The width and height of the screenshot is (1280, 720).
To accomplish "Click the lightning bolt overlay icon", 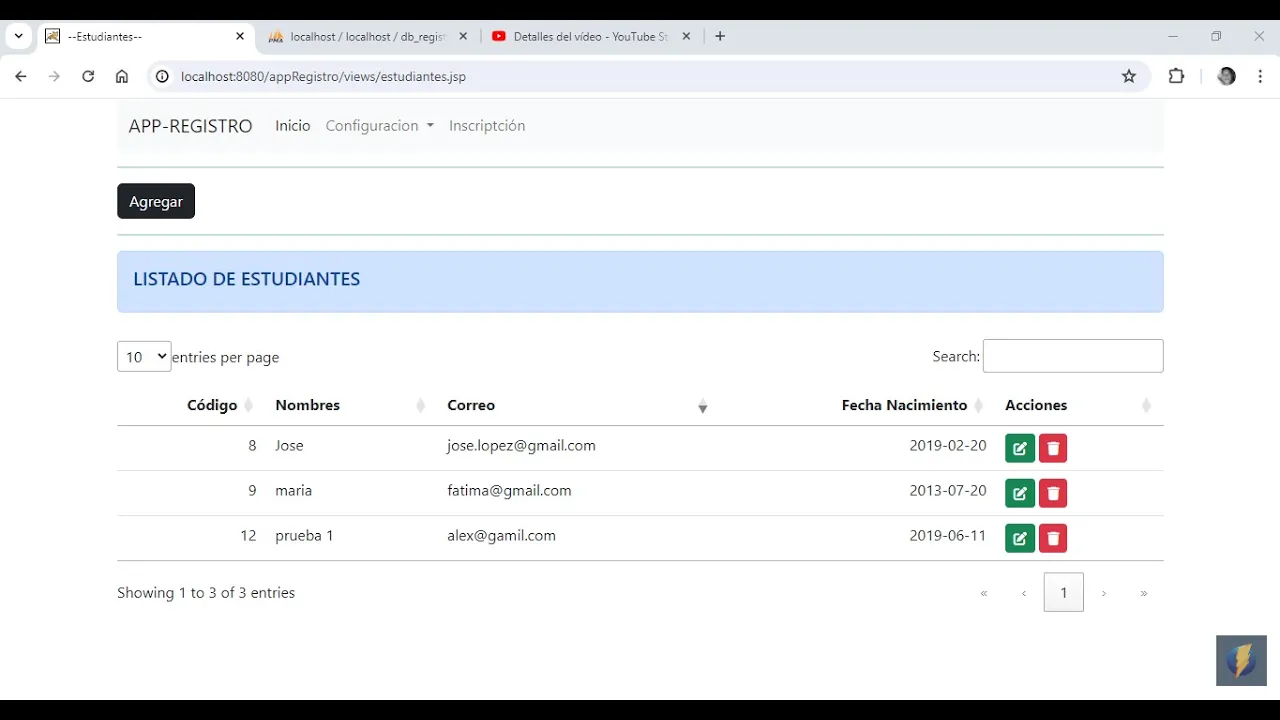I will tap(1241, 661).
